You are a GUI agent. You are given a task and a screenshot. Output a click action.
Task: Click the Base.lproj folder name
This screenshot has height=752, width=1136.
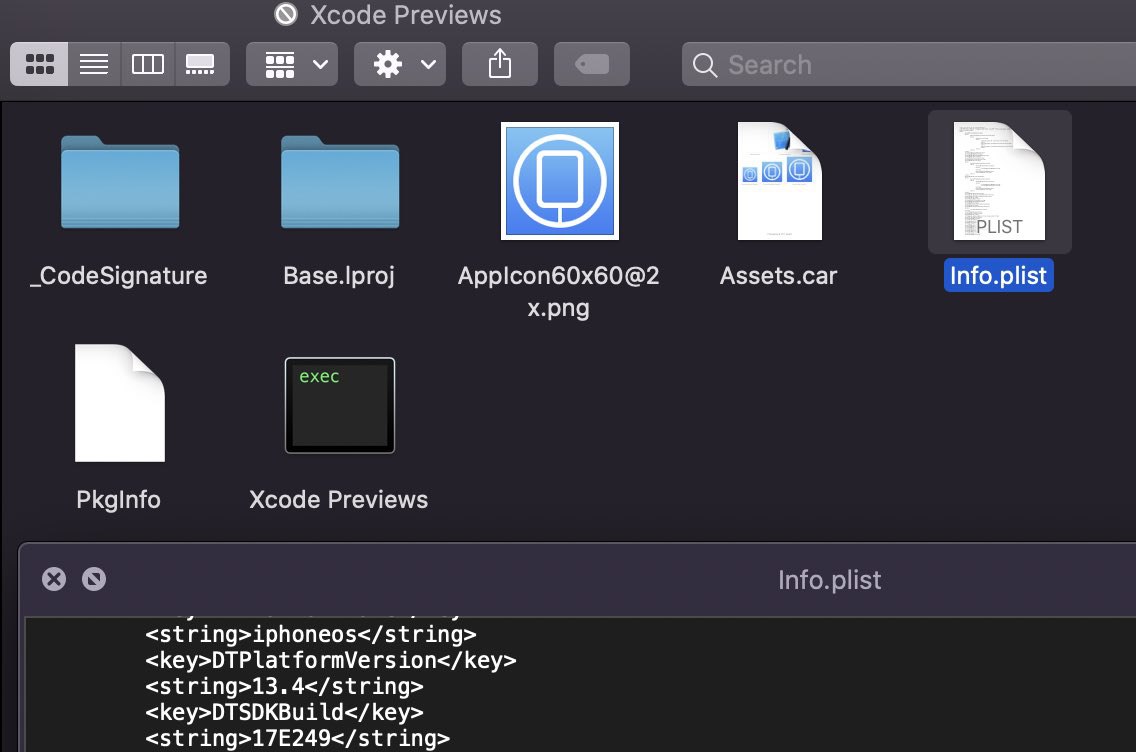point(339,276)
